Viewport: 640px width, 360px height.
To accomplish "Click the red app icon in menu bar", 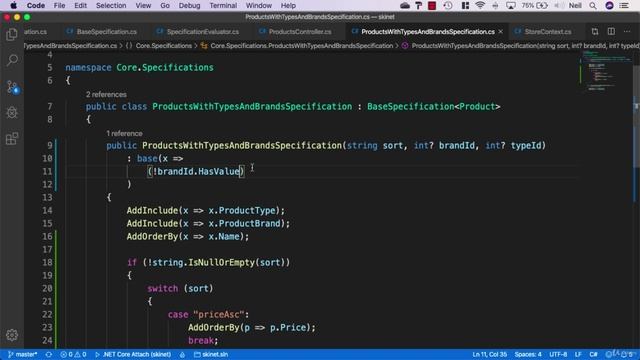I will click(432, 6).
